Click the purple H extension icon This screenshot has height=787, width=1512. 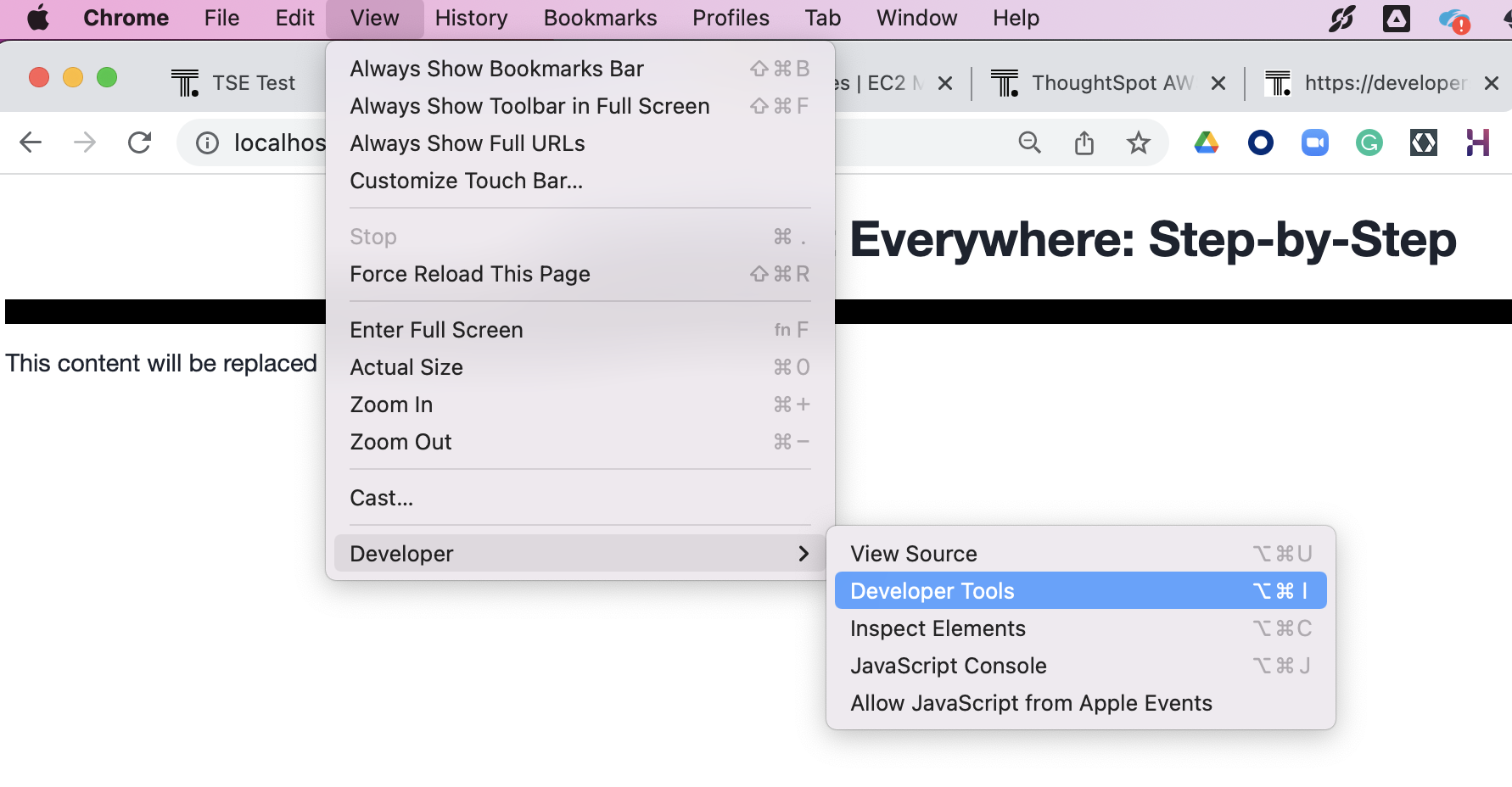[x=1477, y=142]
